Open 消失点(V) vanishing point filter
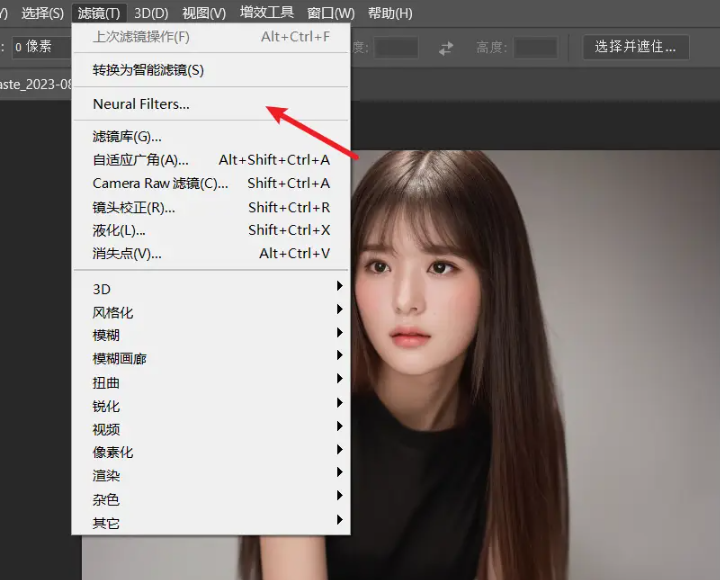This screenshot has width=720, height=580. click(x=127, y=253)
